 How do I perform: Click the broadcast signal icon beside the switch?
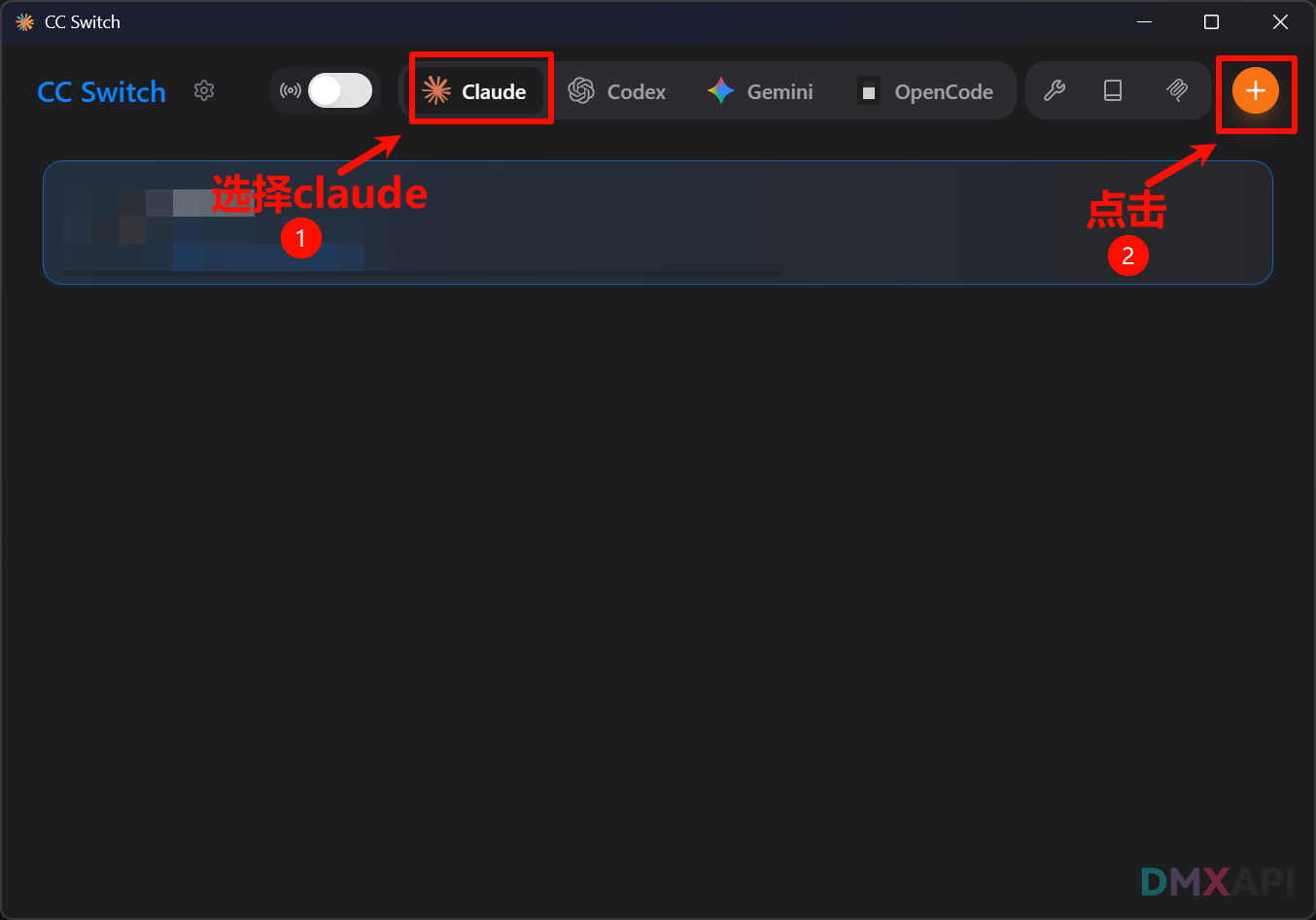290,91
